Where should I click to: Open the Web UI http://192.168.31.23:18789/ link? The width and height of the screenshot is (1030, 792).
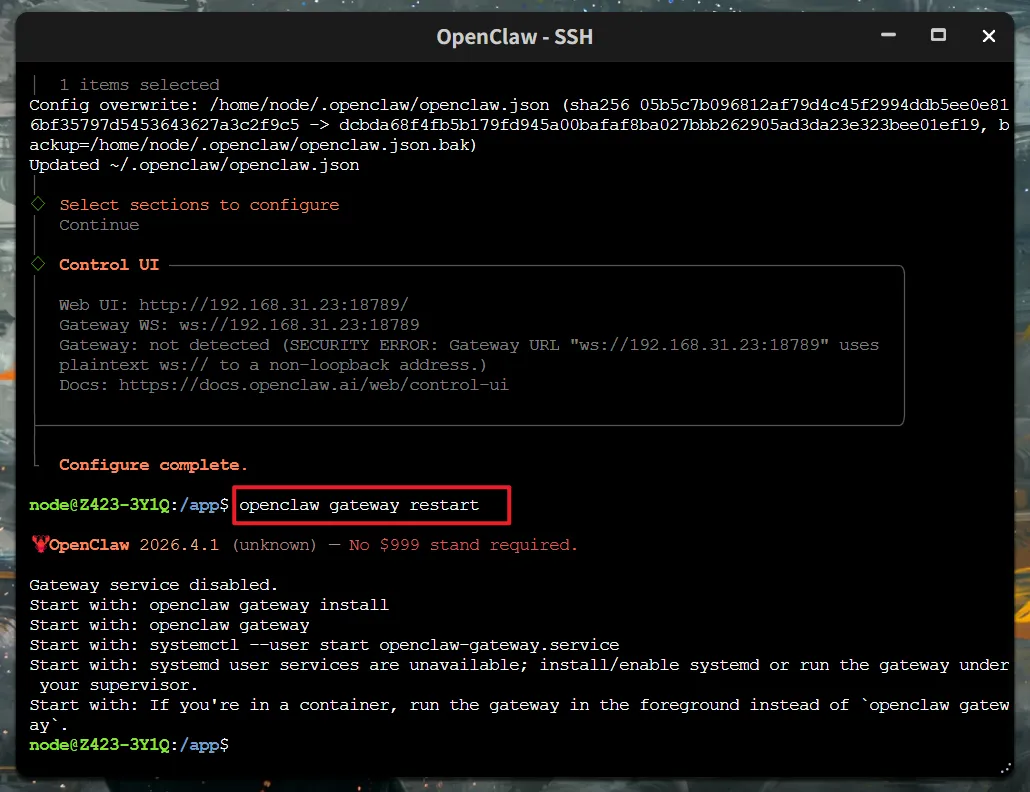coord(273,305)
